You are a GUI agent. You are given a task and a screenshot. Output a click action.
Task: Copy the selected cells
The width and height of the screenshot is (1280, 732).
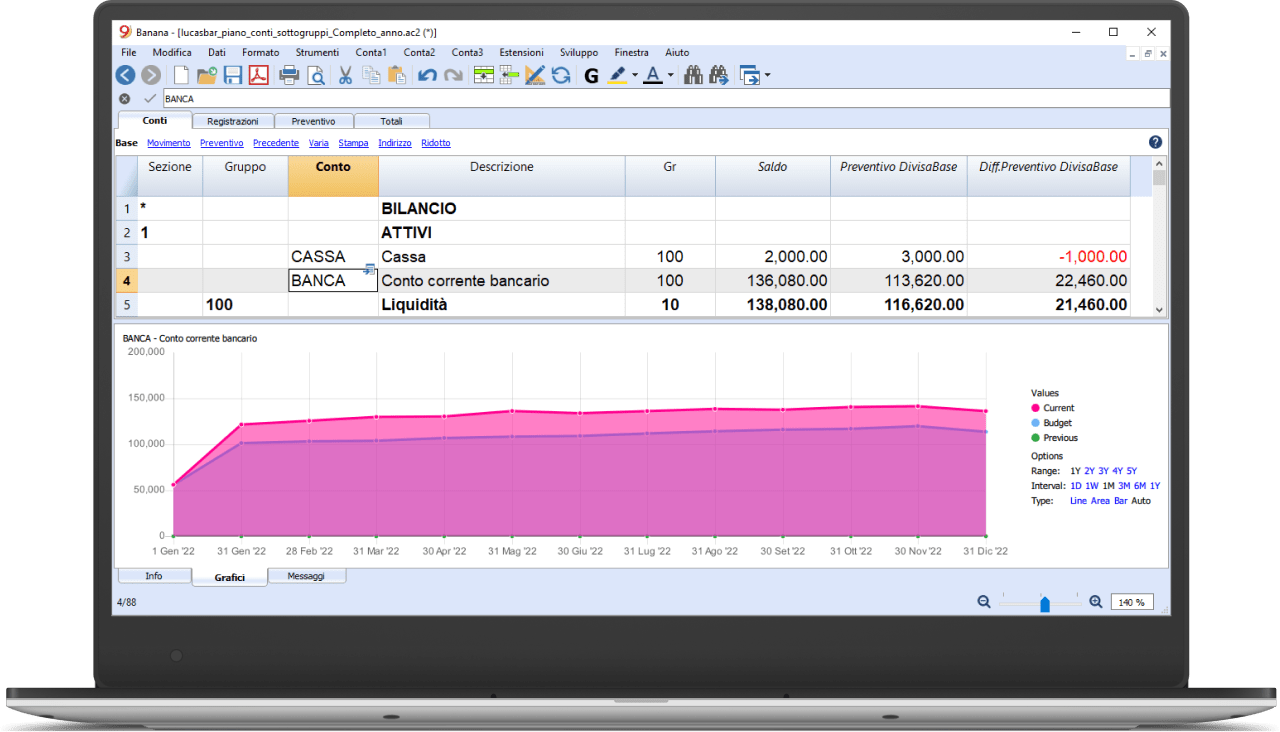(x=371, y=75)
